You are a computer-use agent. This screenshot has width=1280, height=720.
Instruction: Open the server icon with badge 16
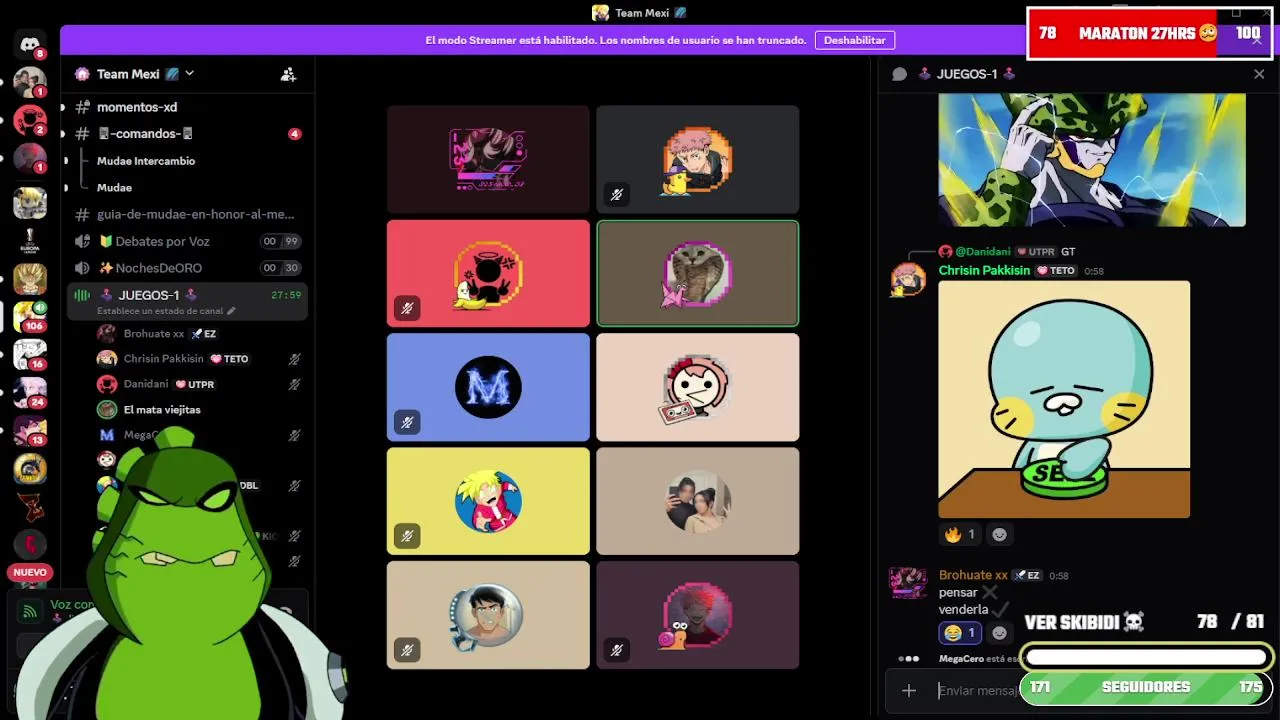[x=29, y=354]
